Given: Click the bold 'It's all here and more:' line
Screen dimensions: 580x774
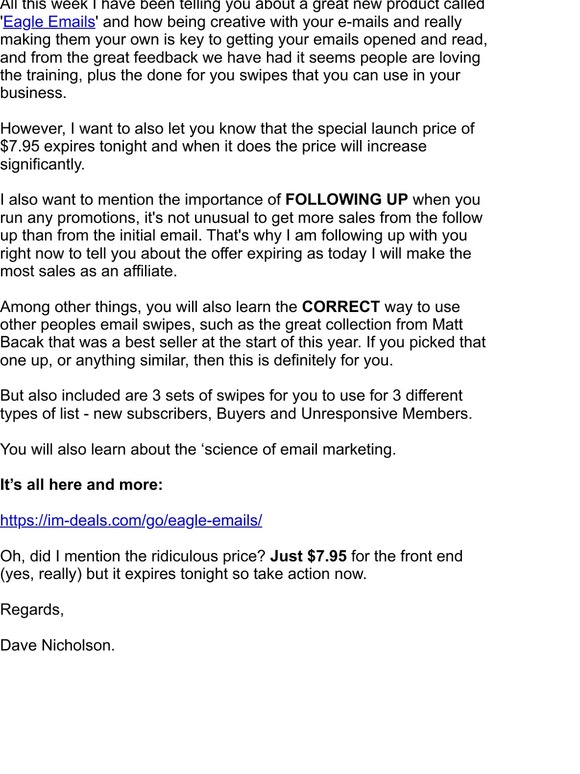Looking at the screenshot, I should (81, 485).
